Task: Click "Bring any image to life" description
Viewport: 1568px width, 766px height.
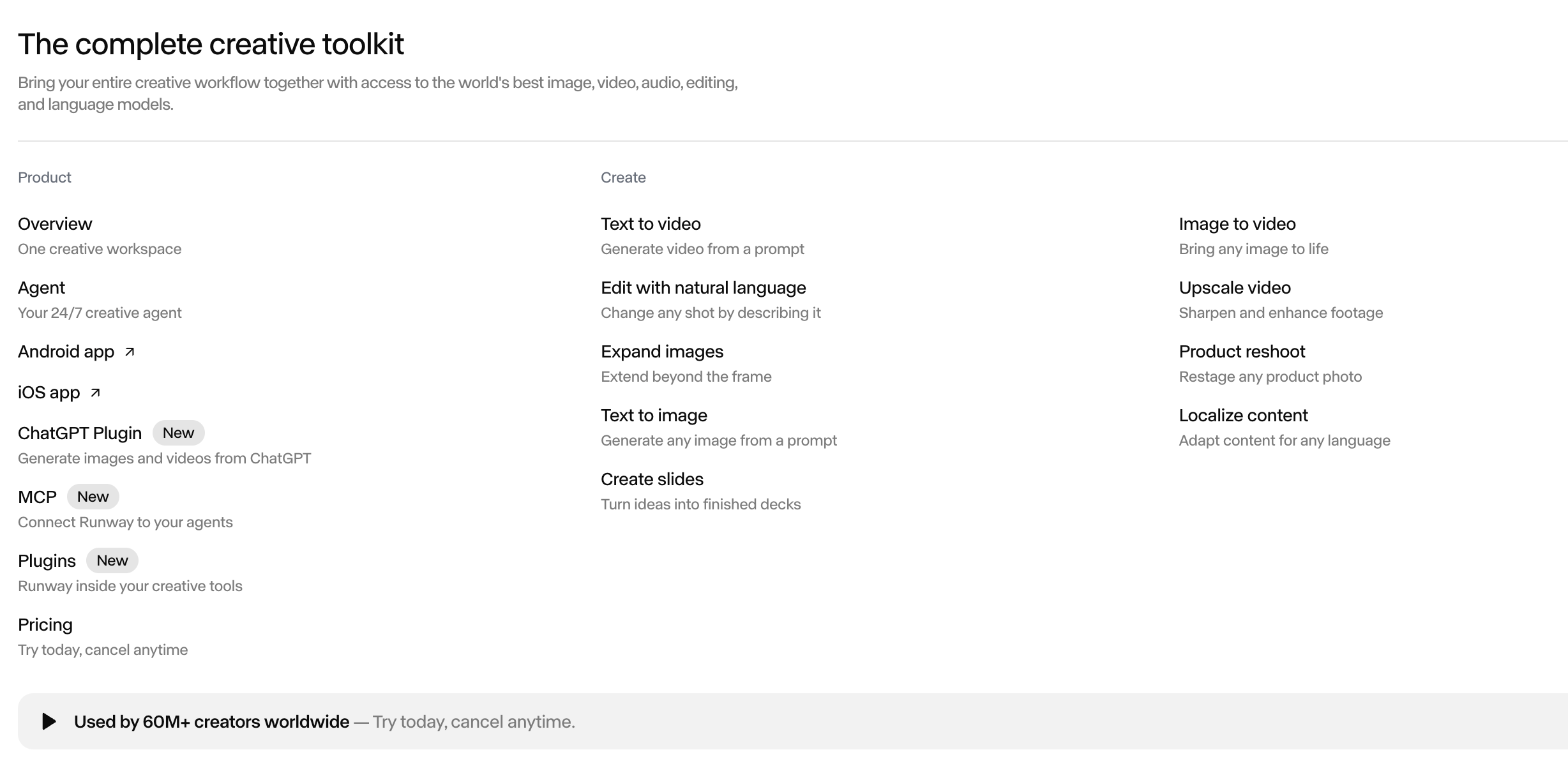Action: [x=1253, y=249]
